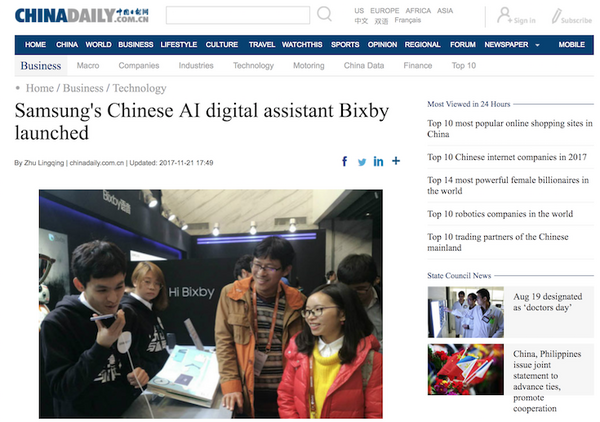Click the MOBILE button in navigation bar
This screenshot has height=422, width=600.
pyautogui.click(x=572, y=45)
